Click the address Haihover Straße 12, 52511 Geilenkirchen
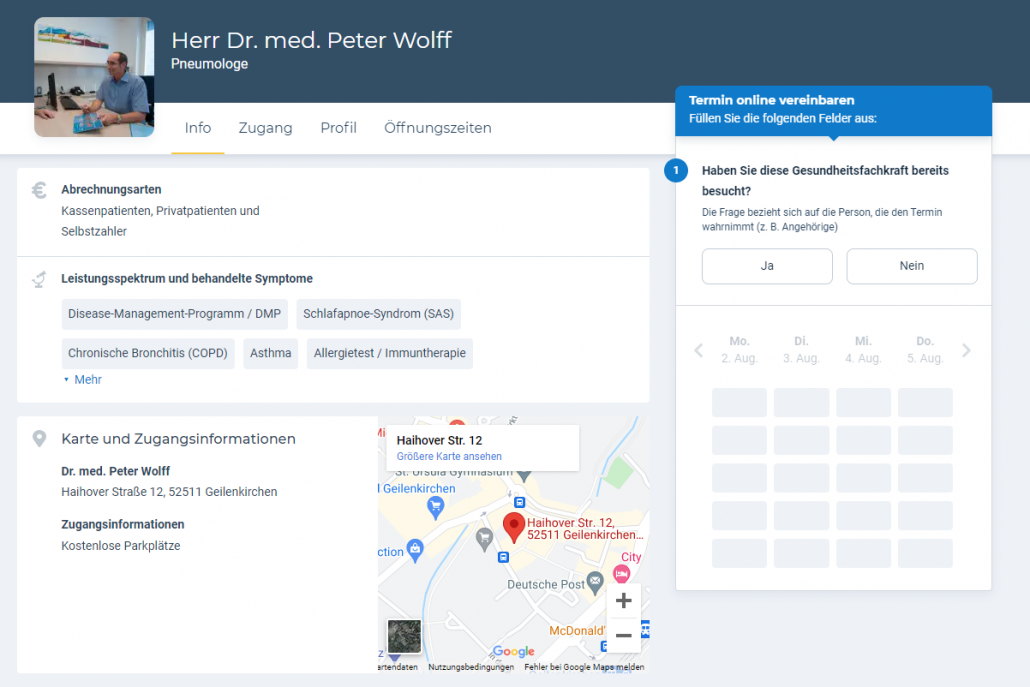 pyautogui.click(x=169, y=492)
